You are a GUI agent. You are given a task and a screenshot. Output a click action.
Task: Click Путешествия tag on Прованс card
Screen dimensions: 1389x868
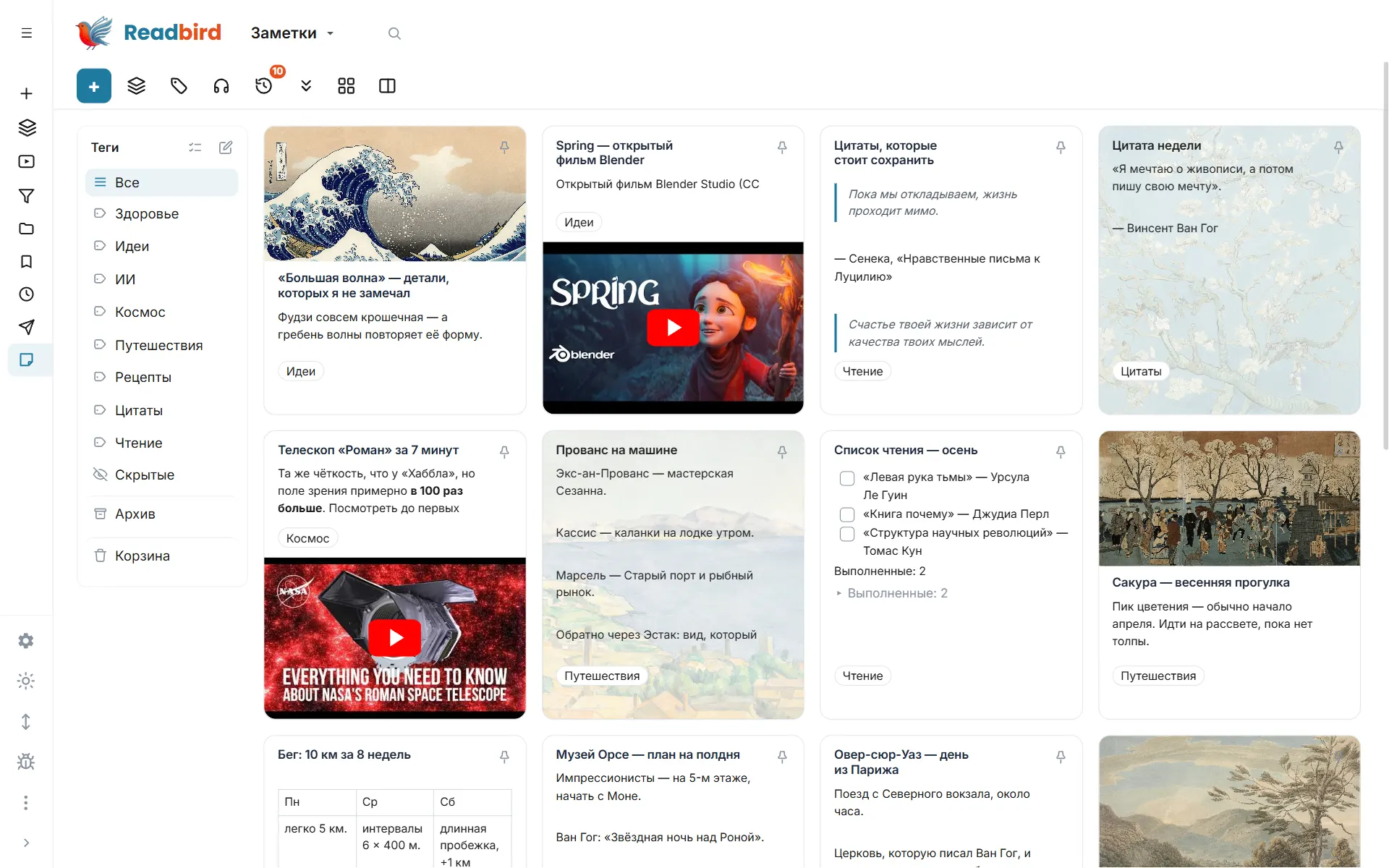tap(602, 676)
